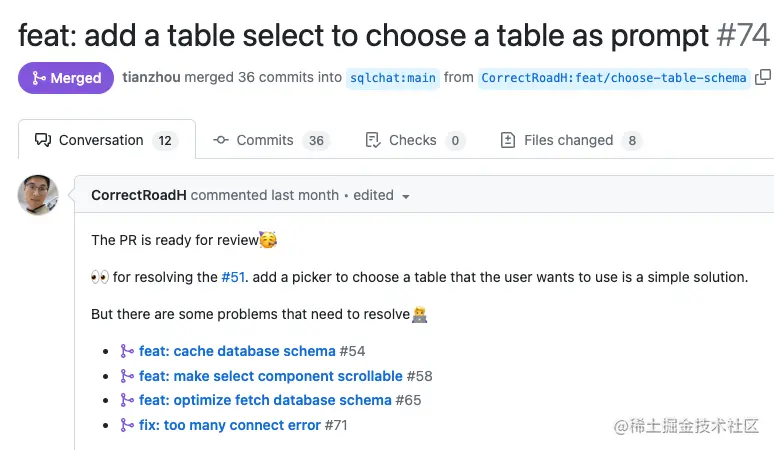Open the referenced issue #51 link
The width and height of the screenshot is (774, 450).
[233, 277]
